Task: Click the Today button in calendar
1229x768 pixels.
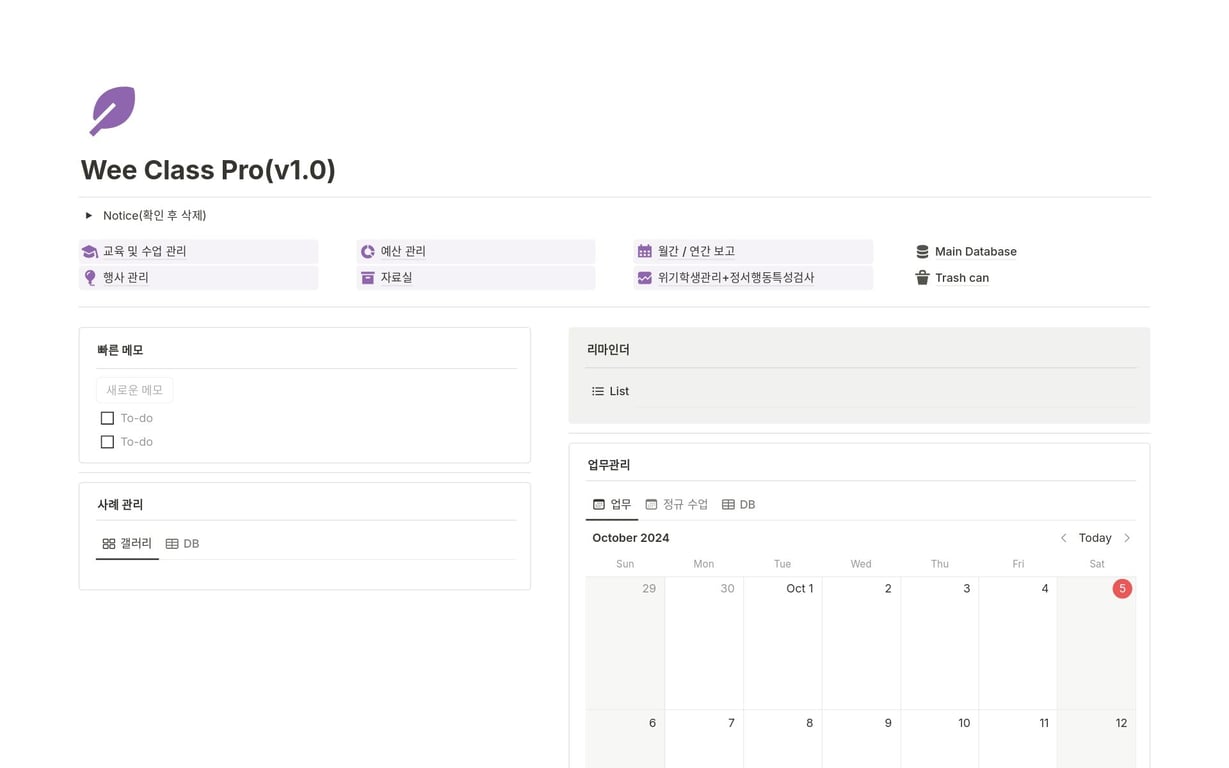Action: point(1095,538)
